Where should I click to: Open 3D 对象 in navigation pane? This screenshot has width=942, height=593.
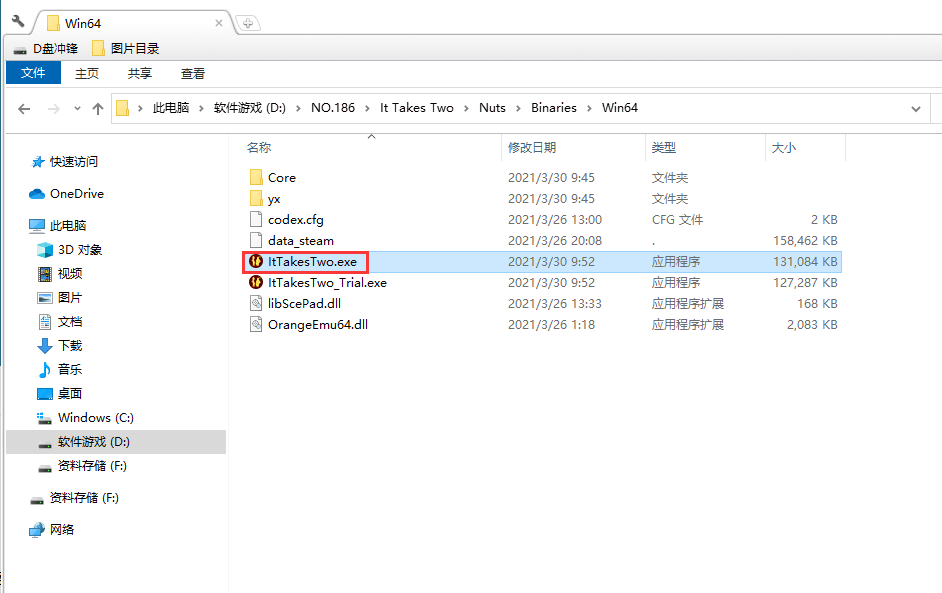(x=69, y=249)
